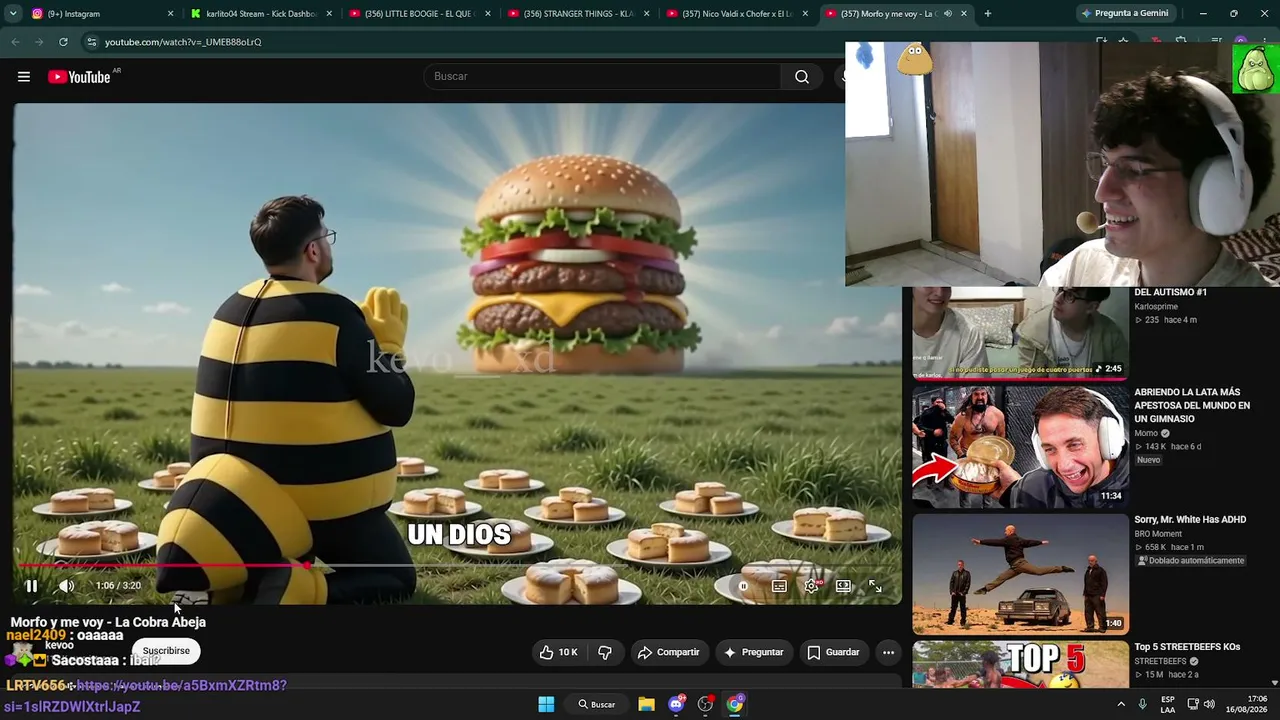Close the Nico Valdi x Chofer tab
This screenshot has height=720, width=1280.
pos(805,14)
